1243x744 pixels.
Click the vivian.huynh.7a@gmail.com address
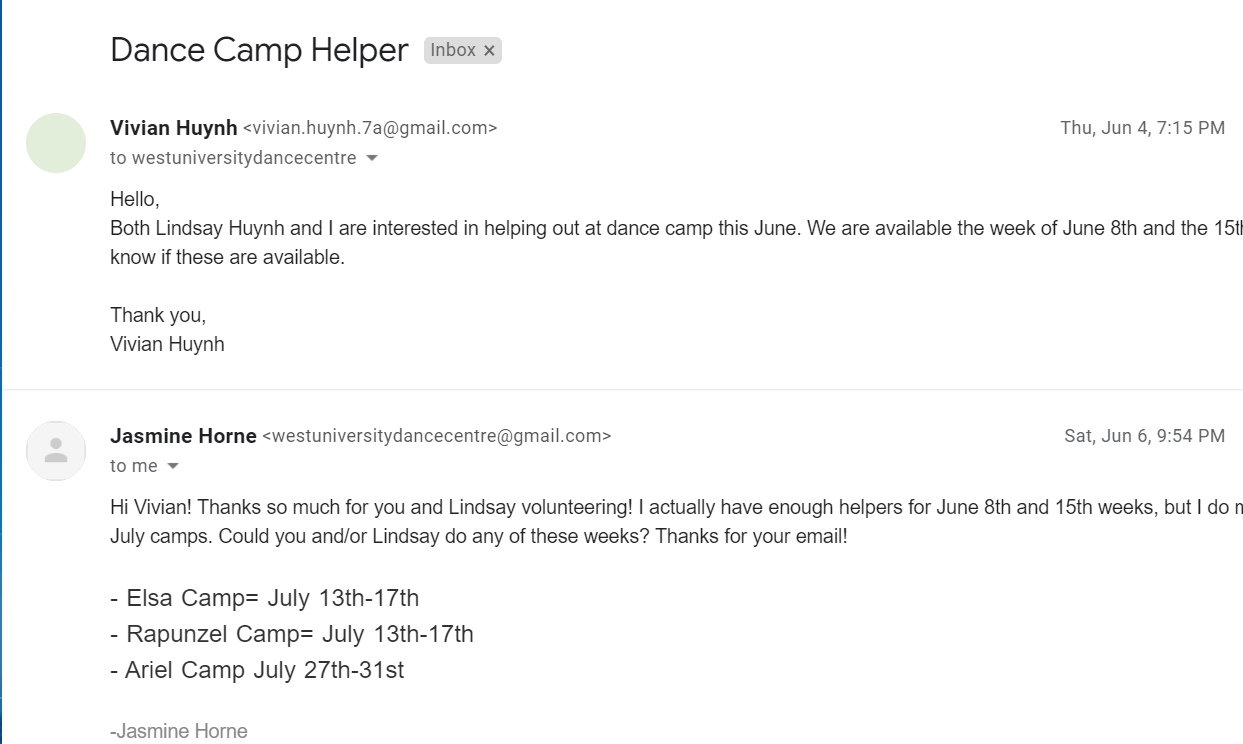[370, 128]
